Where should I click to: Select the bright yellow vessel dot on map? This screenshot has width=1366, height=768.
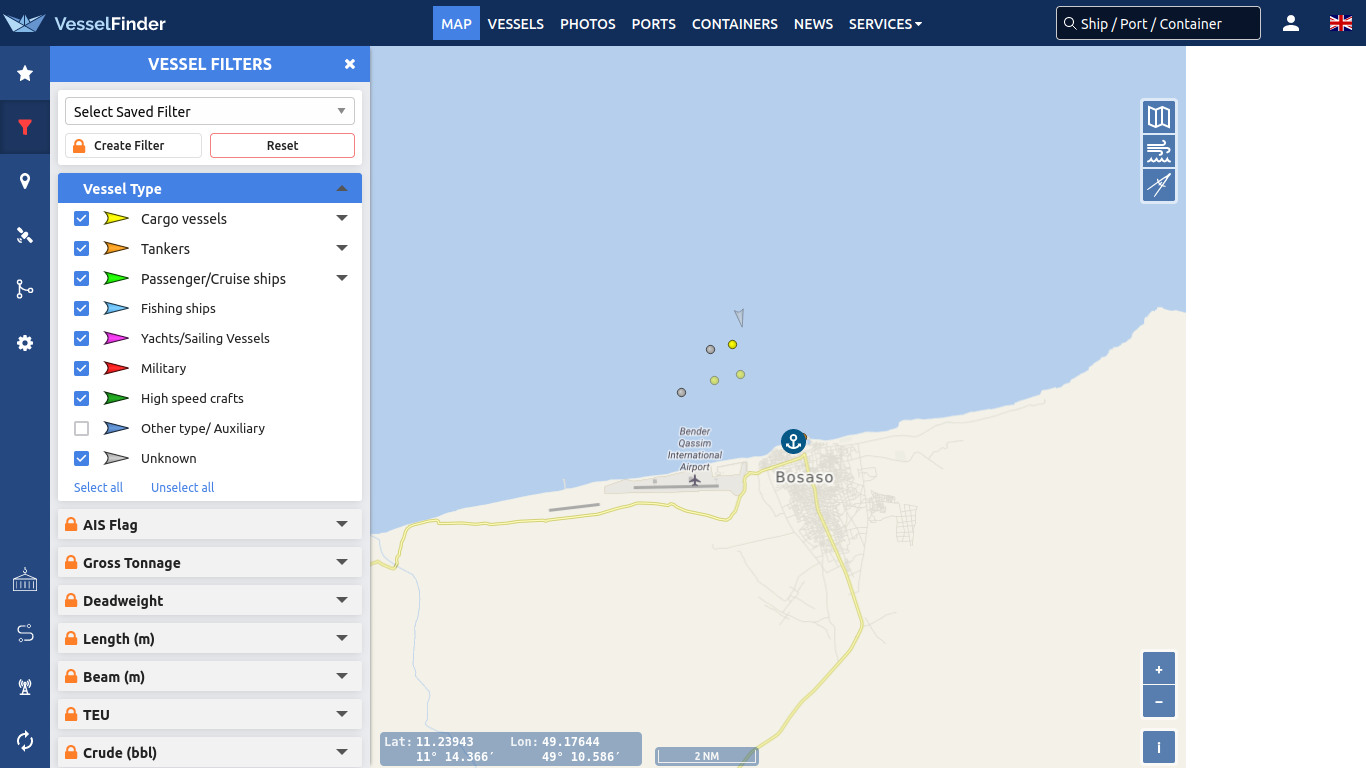[732, 344]
